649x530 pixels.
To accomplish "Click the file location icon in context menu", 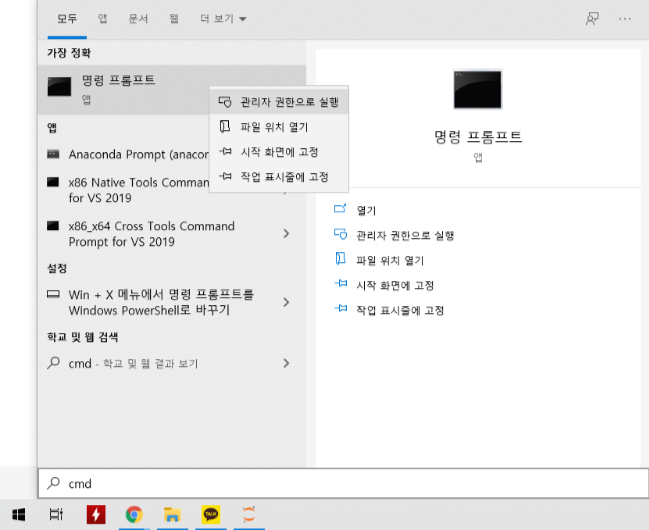I will pos(225,126).
